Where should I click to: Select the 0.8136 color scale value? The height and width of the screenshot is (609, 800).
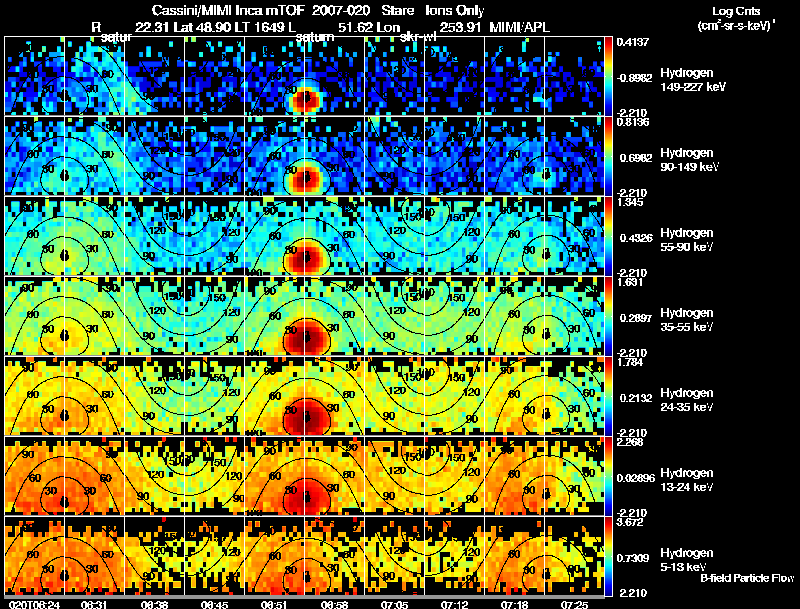click(x=633, y=122)
